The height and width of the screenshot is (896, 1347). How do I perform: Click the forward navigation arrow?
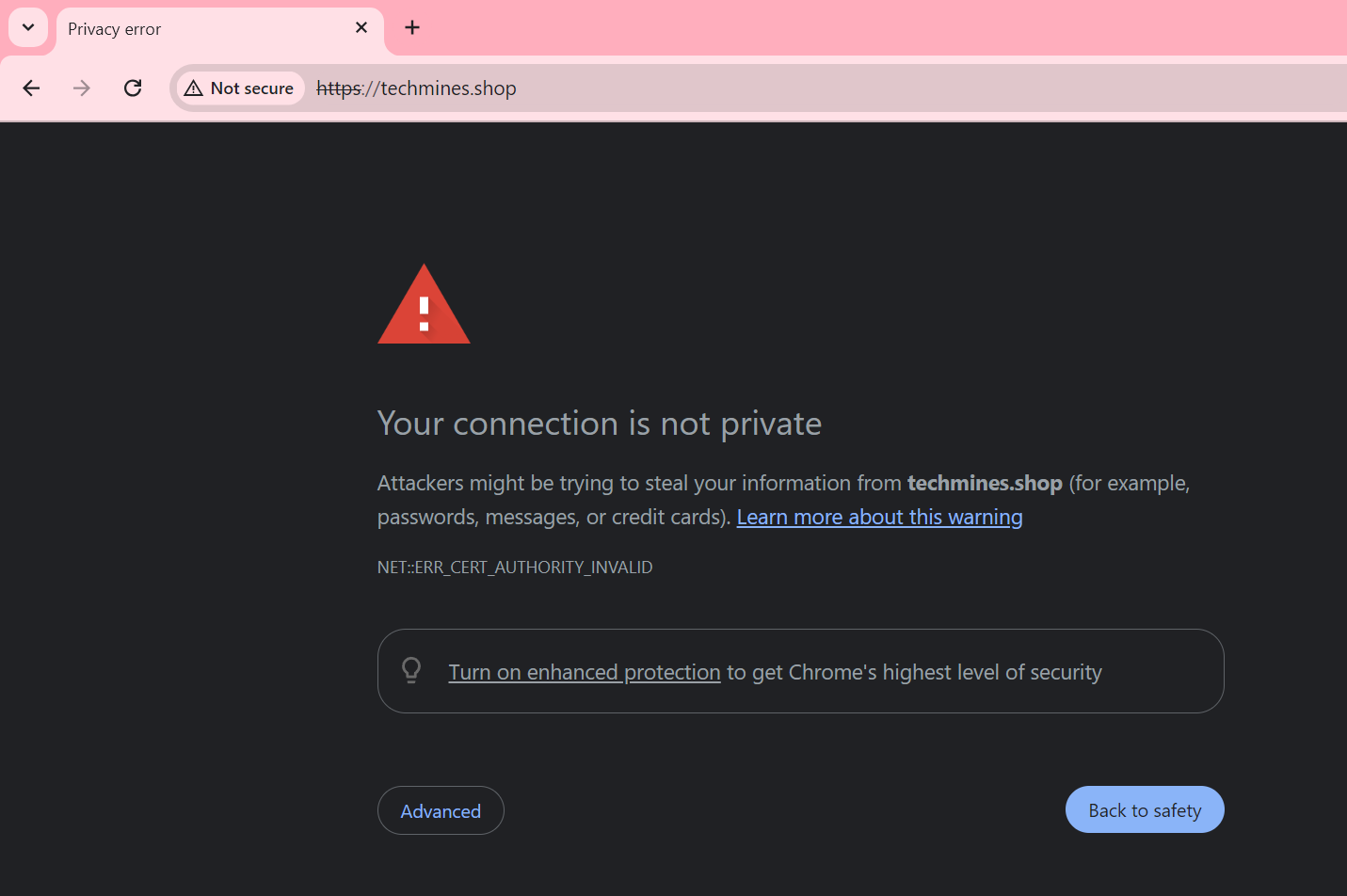coord(82,88)
